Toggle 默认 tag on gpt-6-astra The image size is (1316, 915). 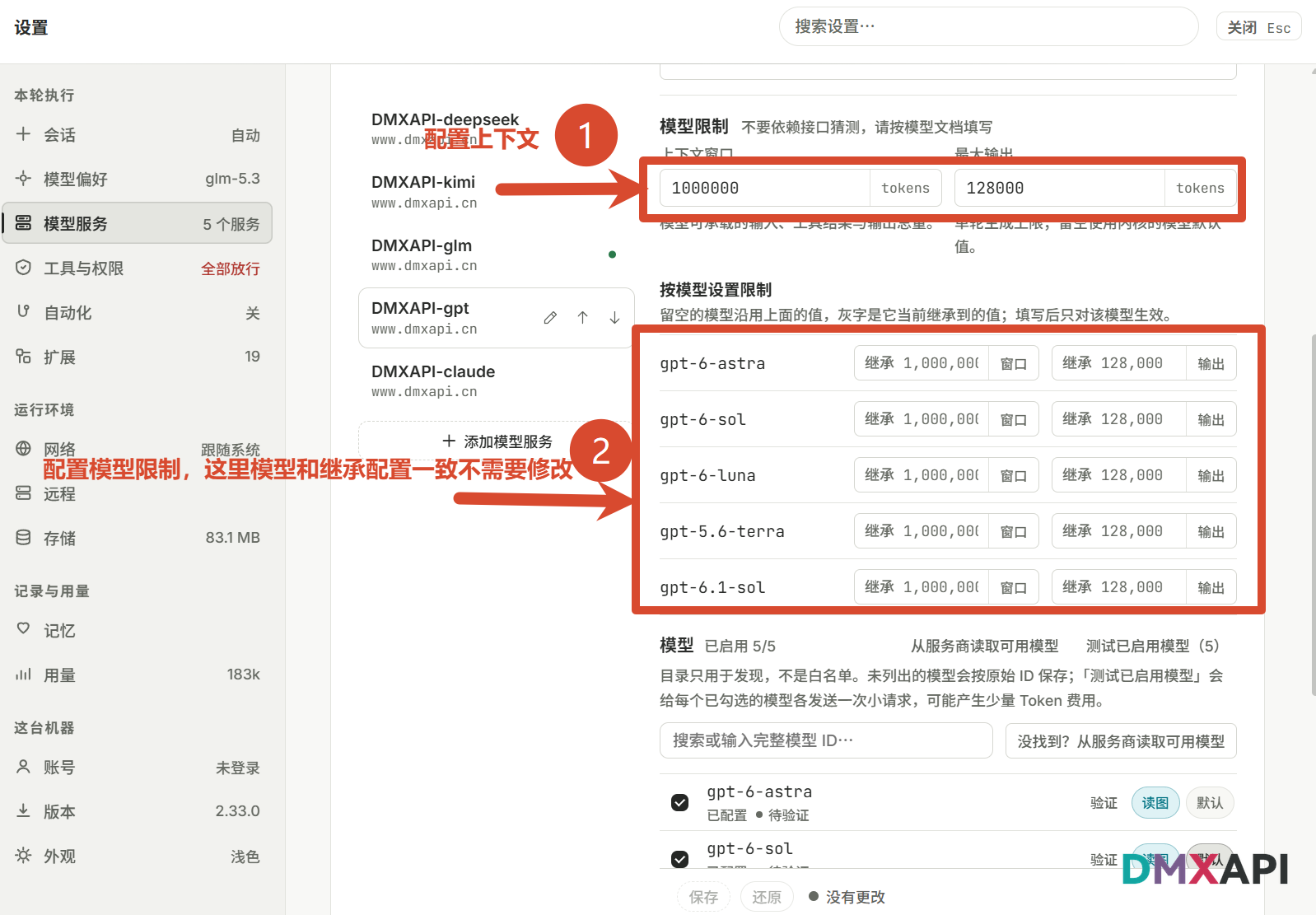coord(1210,802)
